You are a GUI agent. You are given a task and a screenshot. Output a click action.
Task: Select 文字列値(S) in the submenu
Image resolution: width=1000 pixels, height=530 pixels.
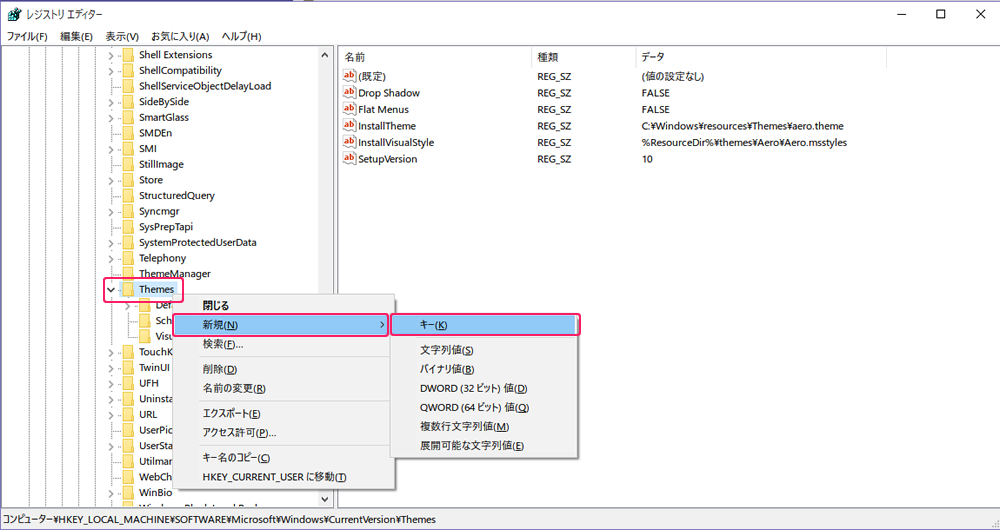(x=484, y=350)
